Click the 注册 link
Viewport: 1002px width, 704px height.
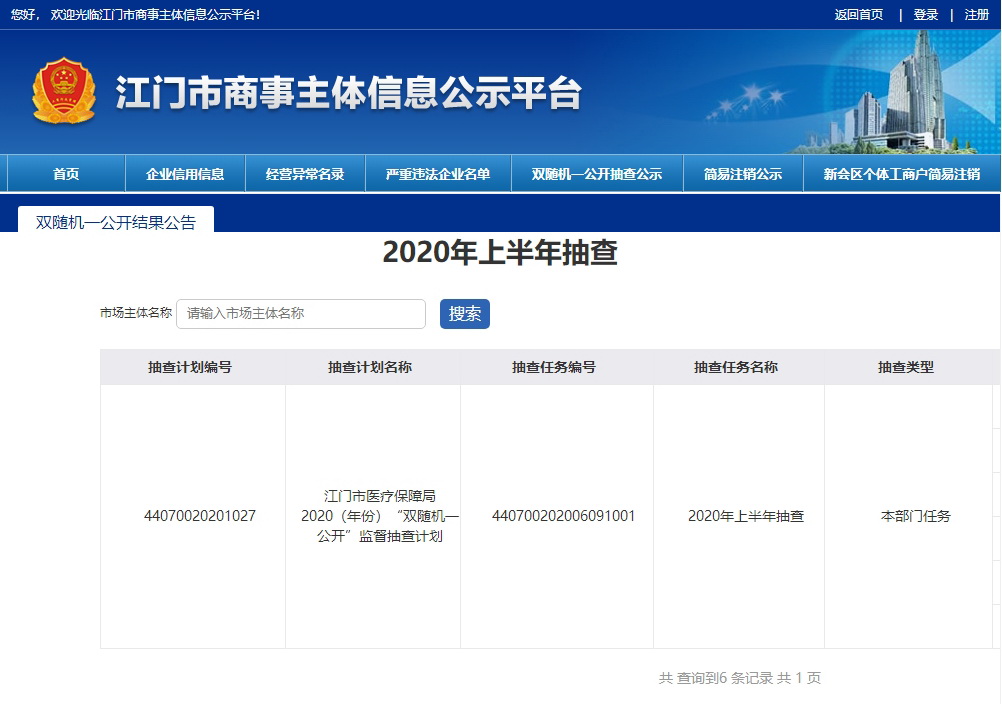click(x=975, y=15)
